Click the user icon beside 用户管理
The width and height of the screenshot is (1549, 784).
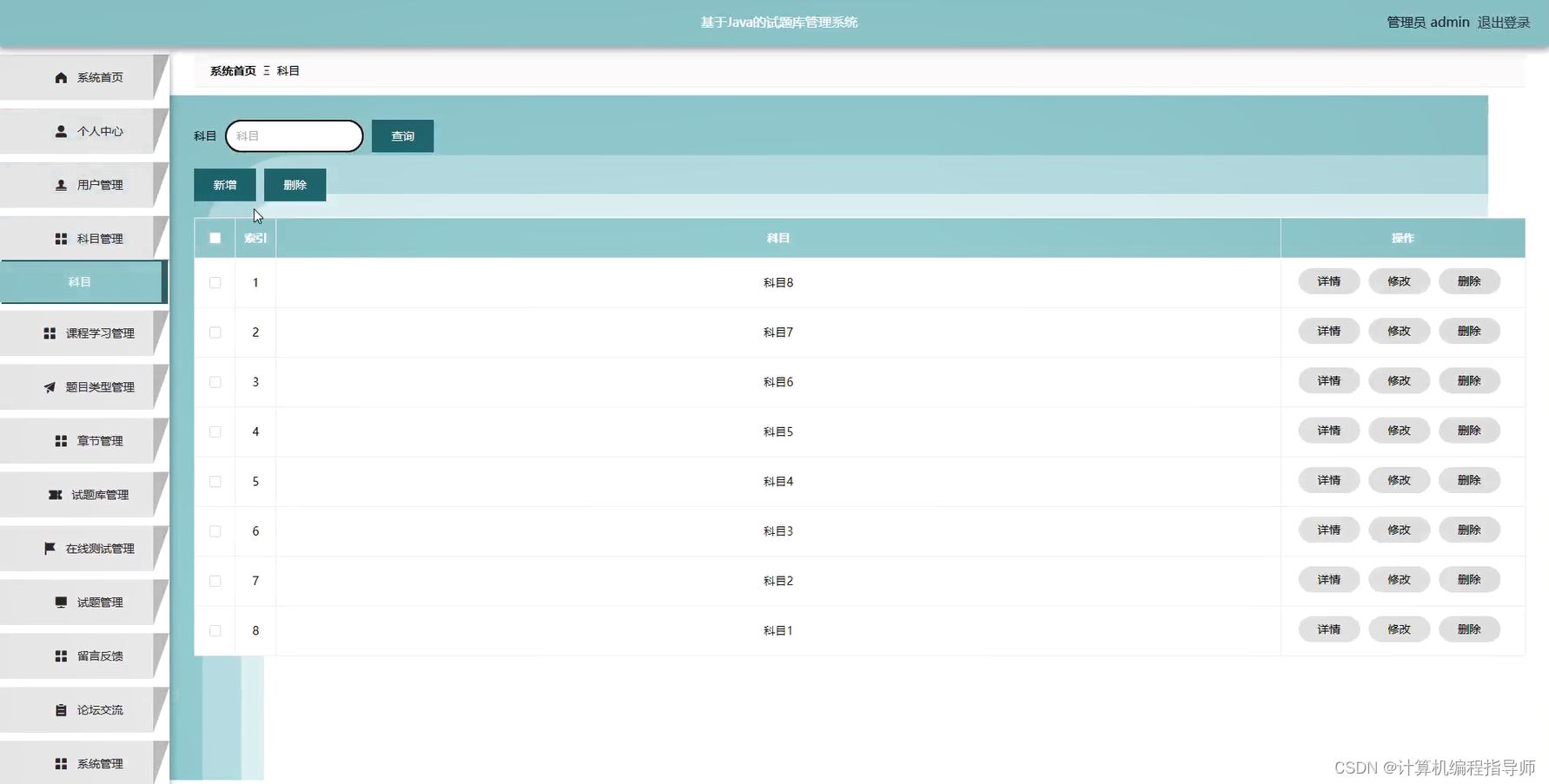(x=61, y=185)
